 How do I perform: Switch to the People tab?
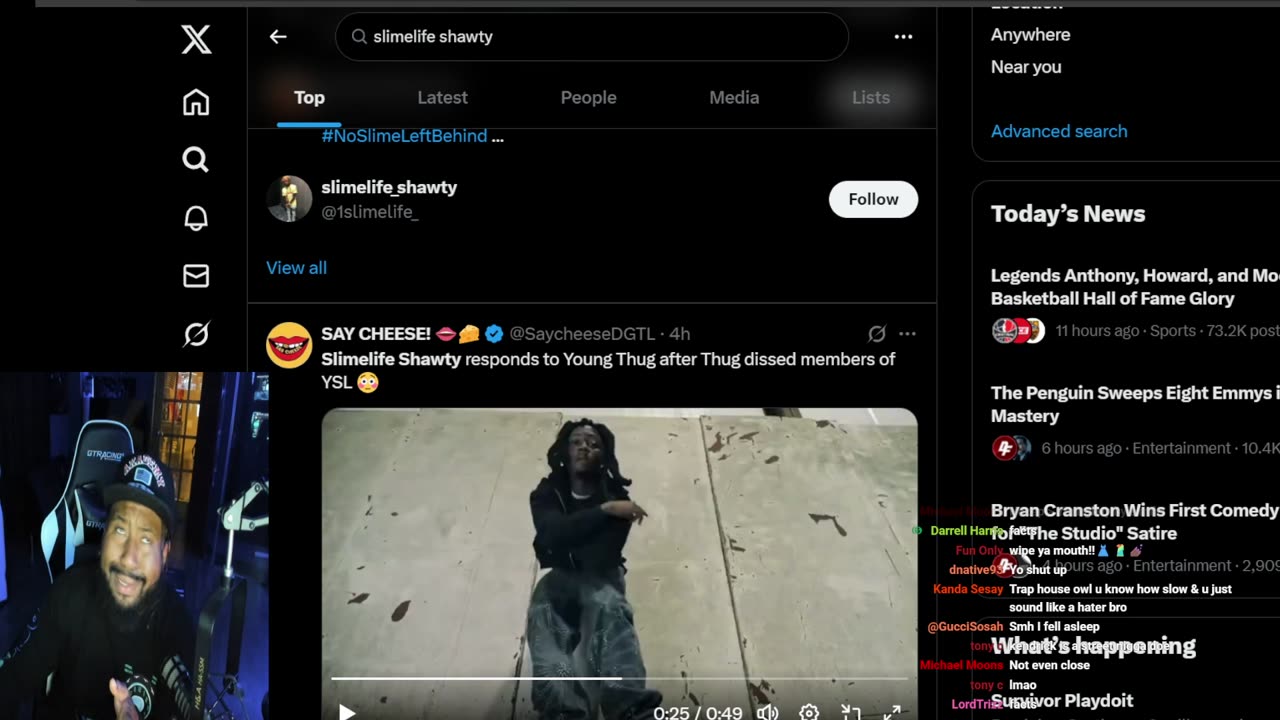coord(588,98)
